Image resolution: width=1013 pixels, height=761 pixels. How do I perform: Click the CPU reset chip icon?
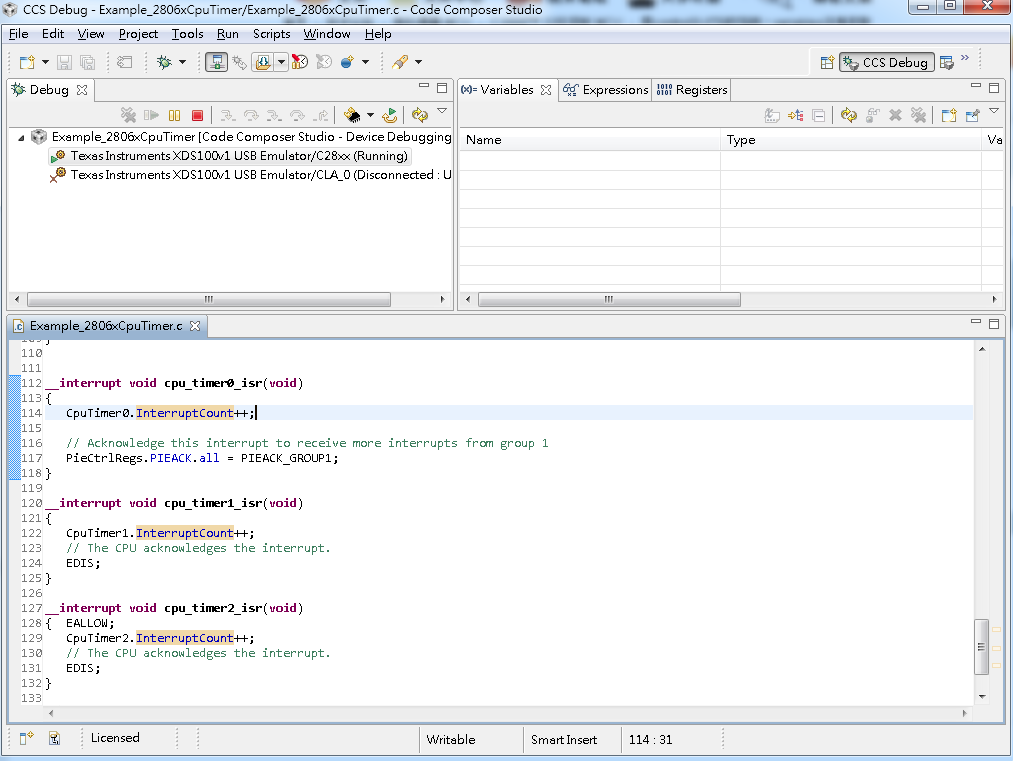(x=352, y=116)
